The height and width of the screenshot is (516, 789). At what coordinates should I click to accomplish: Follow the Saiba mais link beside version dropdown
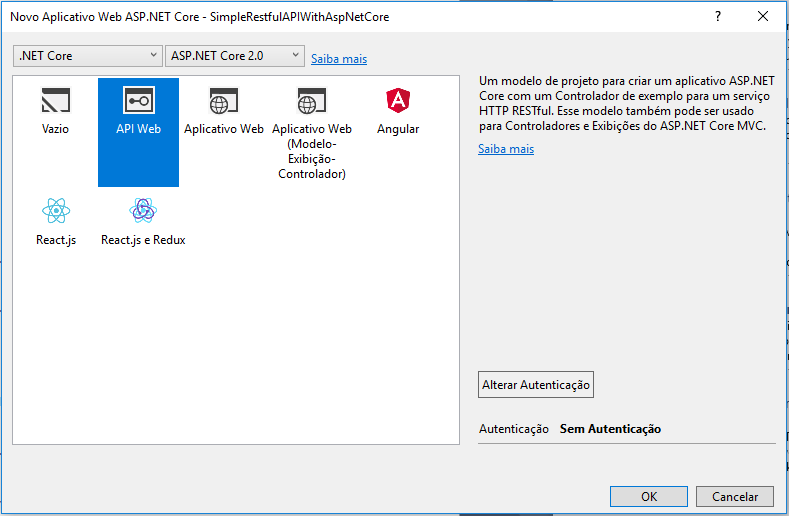click(339, 59)
